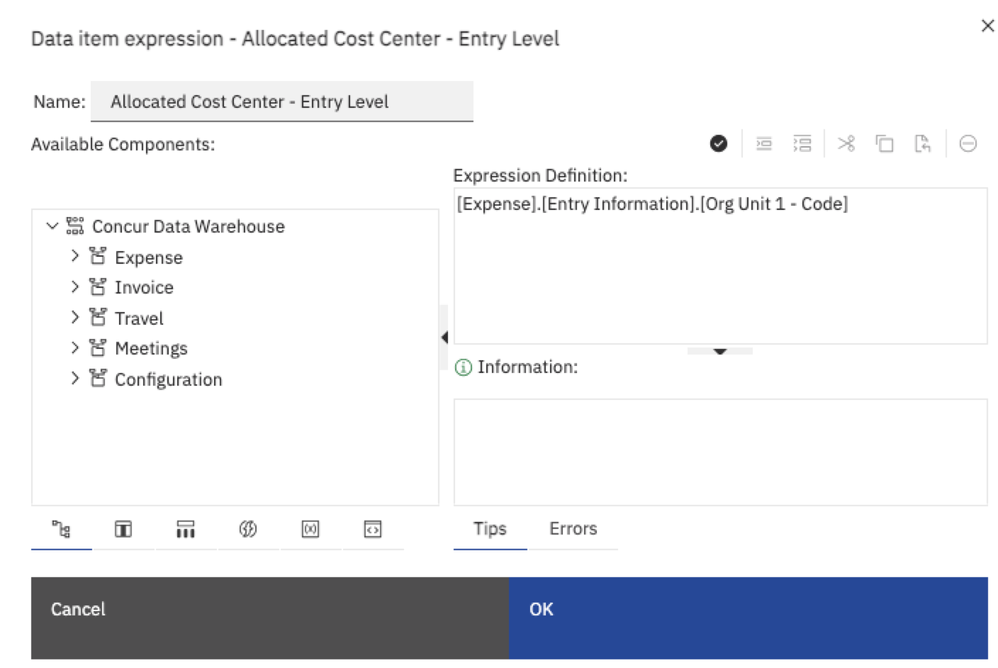Image resolution: width=998 pixels, height=668 pixels.
Task: Confirm with the OK button
Action: (748, 618)
